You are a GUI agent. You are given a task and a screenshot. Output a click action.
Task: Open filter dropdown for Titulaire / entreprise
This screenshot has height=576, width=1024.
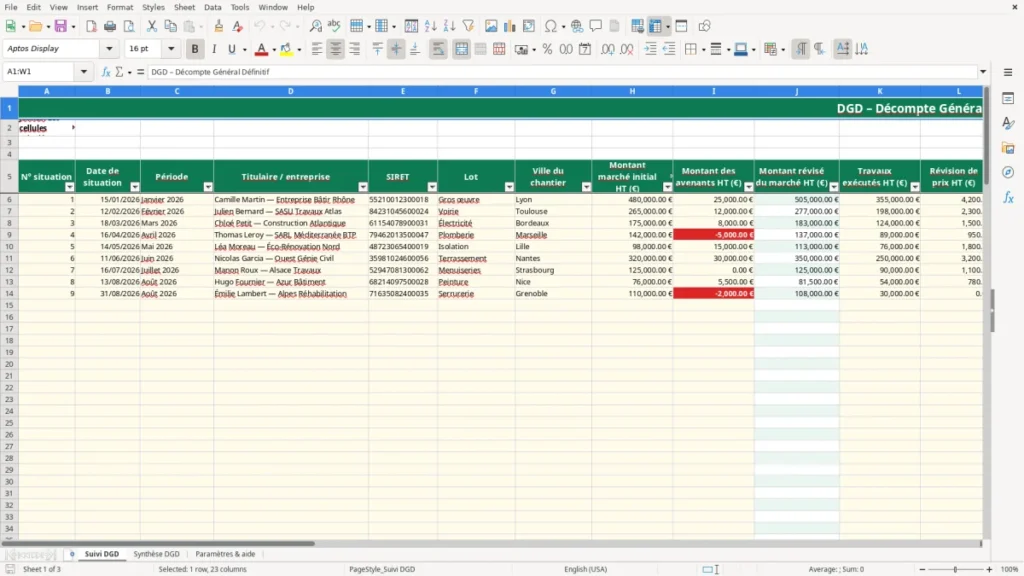click(x=363, y=187)
